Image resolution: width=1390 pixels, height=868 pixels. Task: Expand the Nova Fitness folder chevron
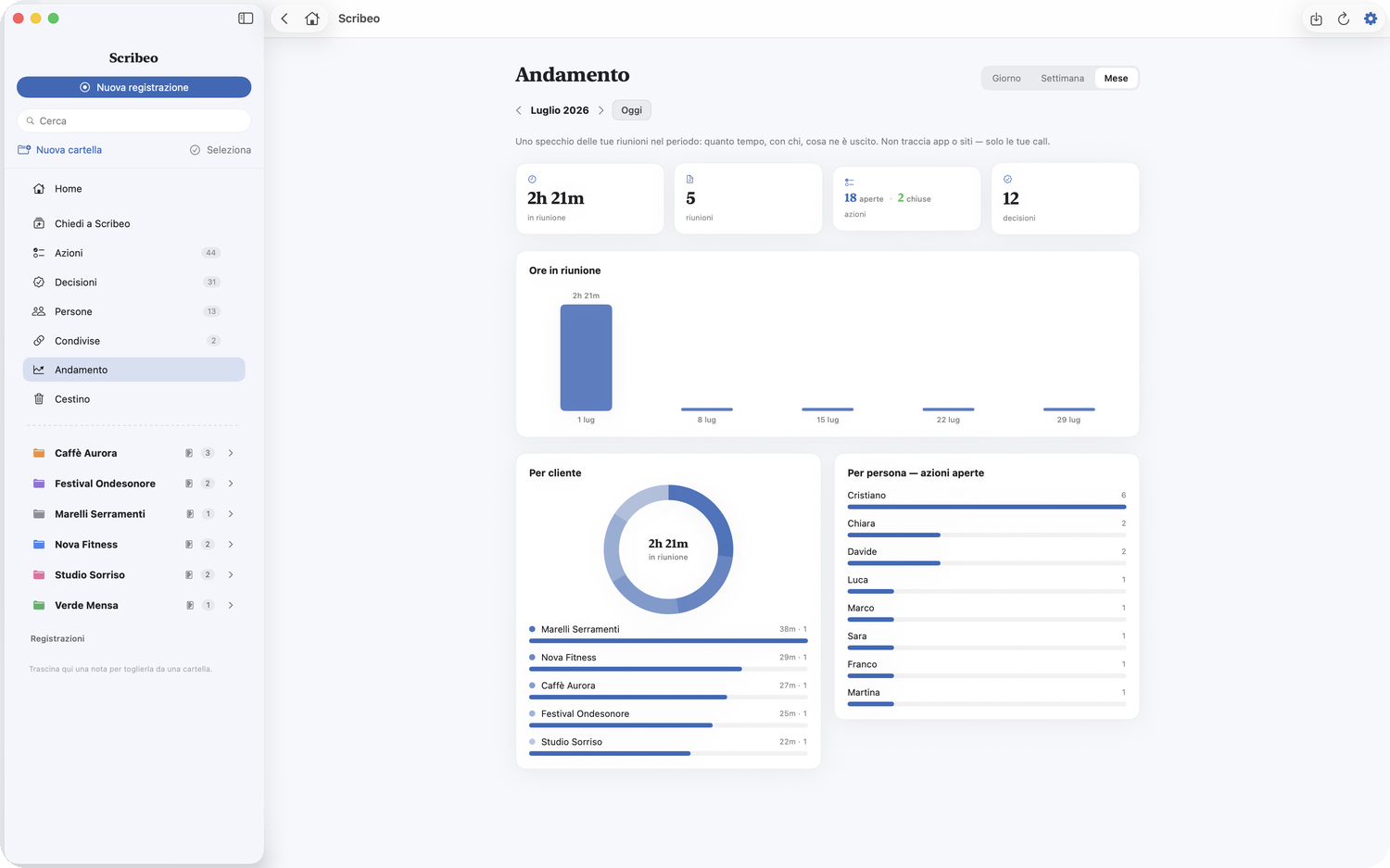(x=231, y=545)
